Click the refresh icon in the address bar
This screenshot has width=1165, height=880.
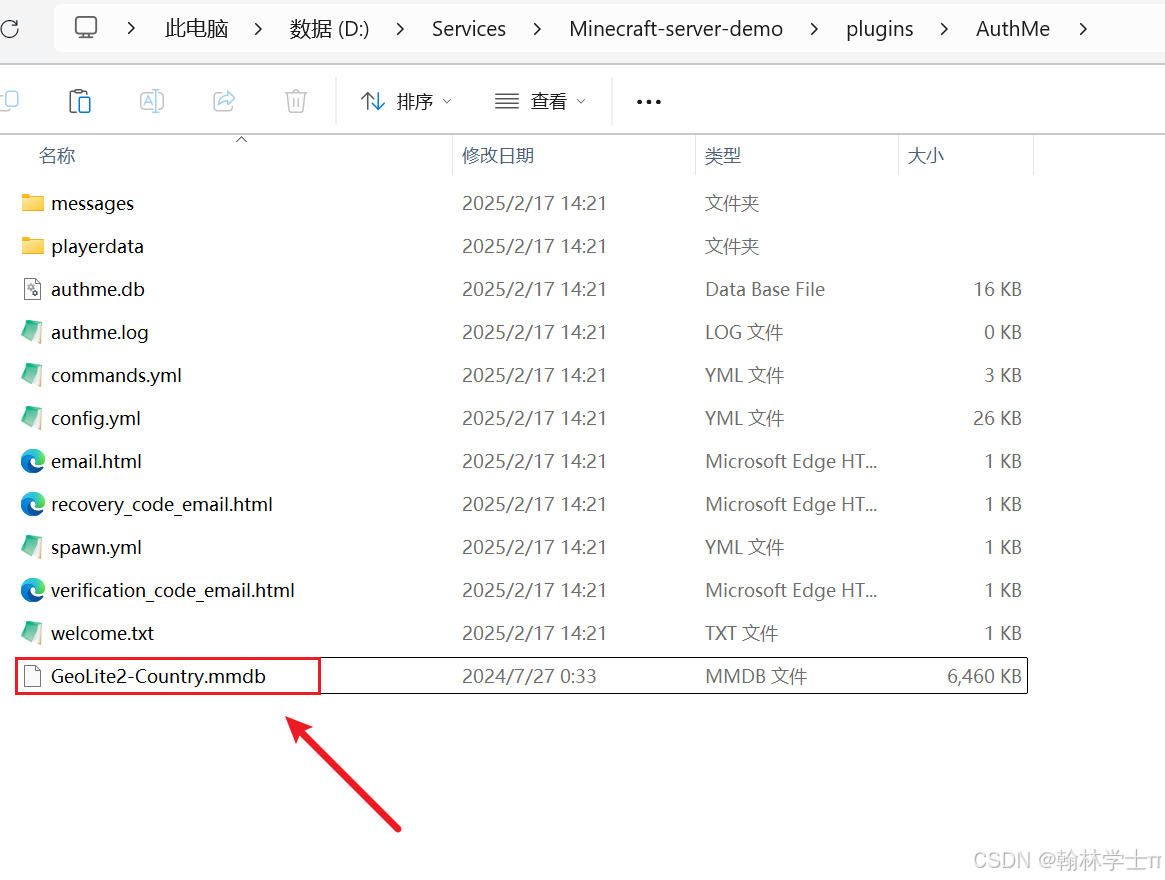pos(9,29)
